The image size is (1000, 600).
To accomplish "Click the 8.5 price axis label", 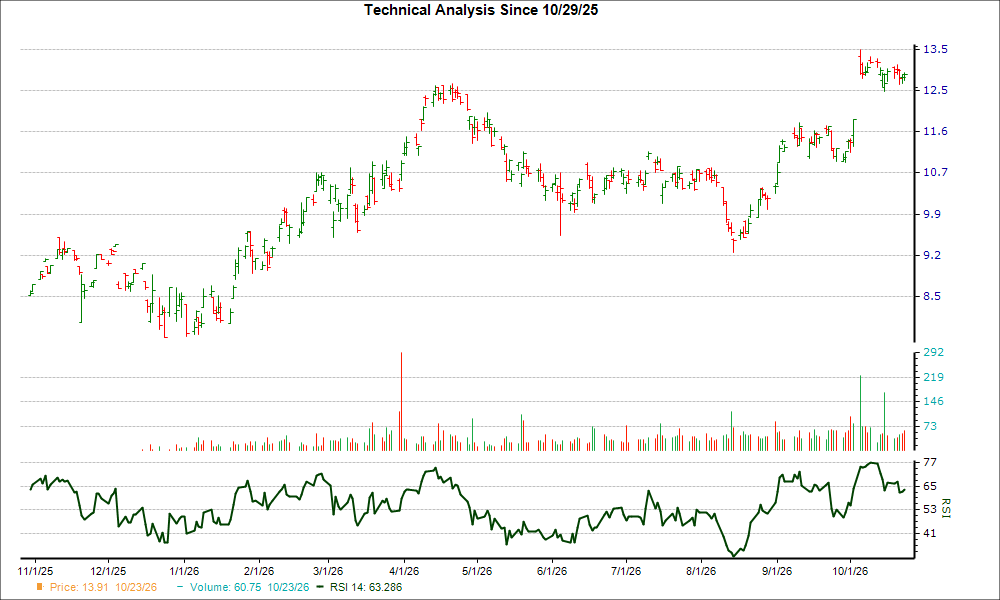I will tap(932, 296).
